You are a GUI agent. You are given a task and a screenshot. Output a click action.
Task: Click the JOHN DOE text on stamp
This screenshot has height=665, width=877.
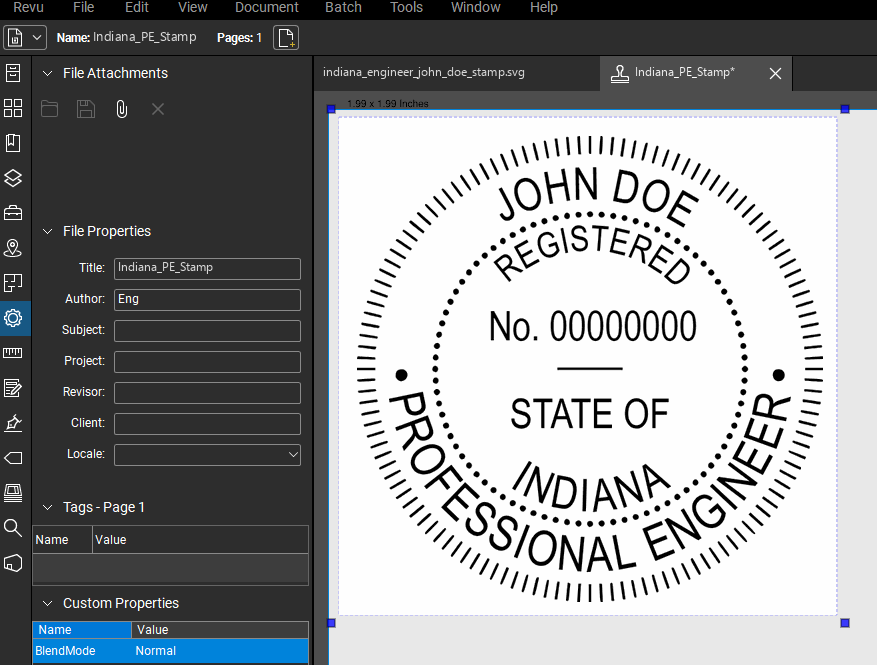[x=597, y=196]
